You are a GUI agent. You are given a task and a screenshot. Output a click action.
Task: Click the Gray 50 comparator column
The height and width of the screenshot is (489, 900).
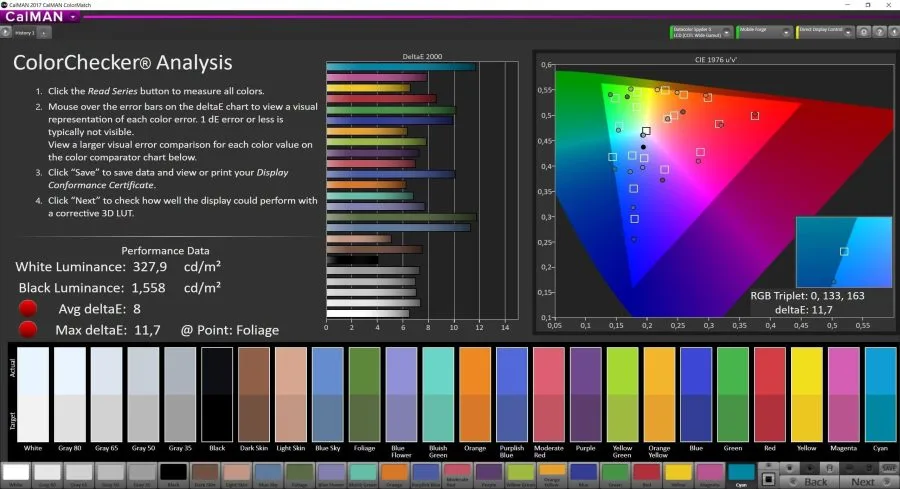pyautogui.click(x=143, y=394)
